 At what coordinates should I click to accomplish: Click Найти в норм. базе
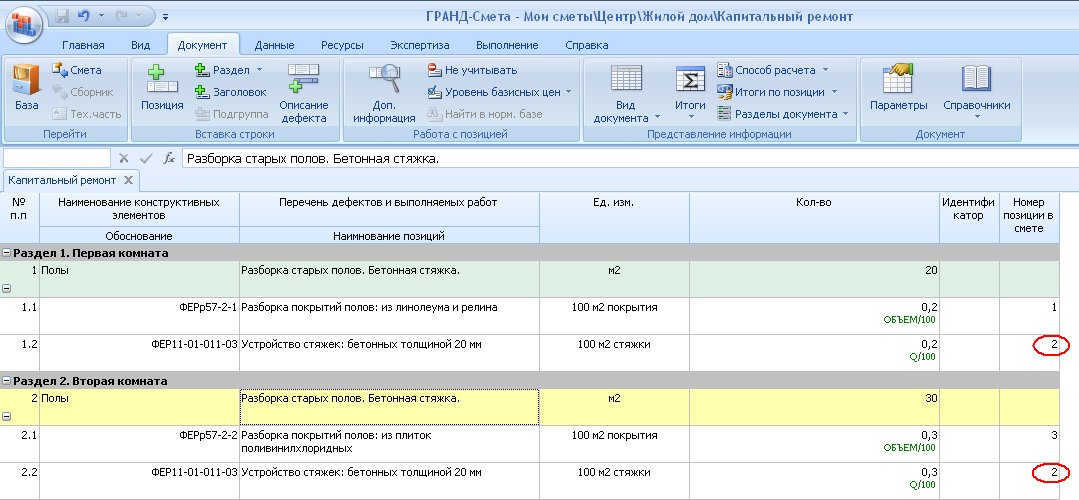(x=484, y=114)
